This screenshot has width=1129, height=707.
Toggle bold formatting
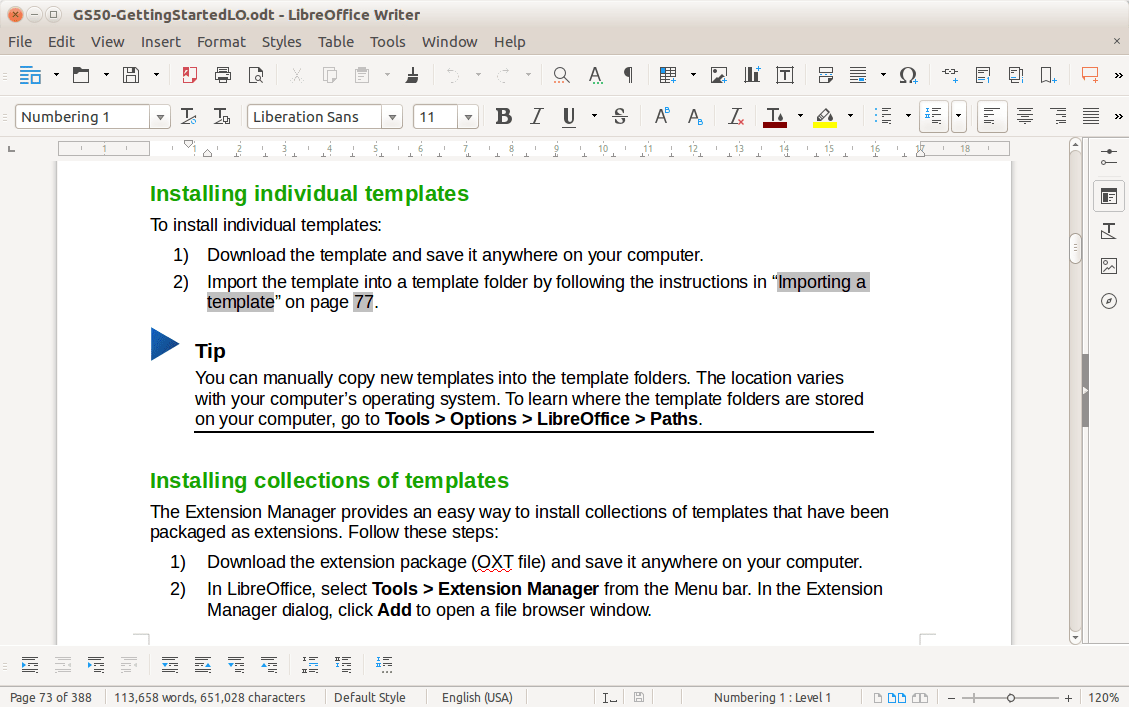coord(503,116)
